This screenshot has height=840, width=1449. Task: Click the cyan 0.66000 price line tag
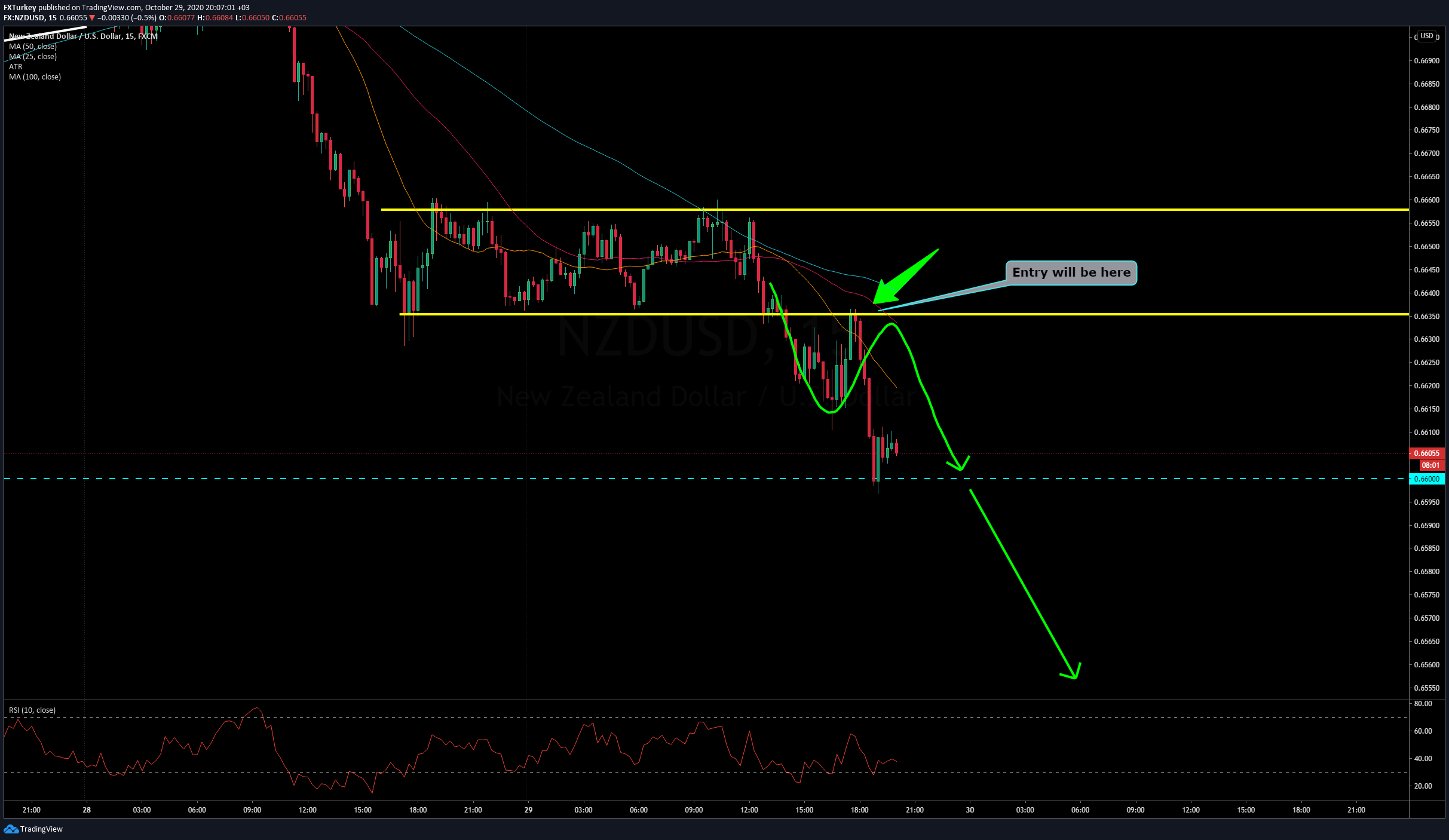tap(1426, 479)
